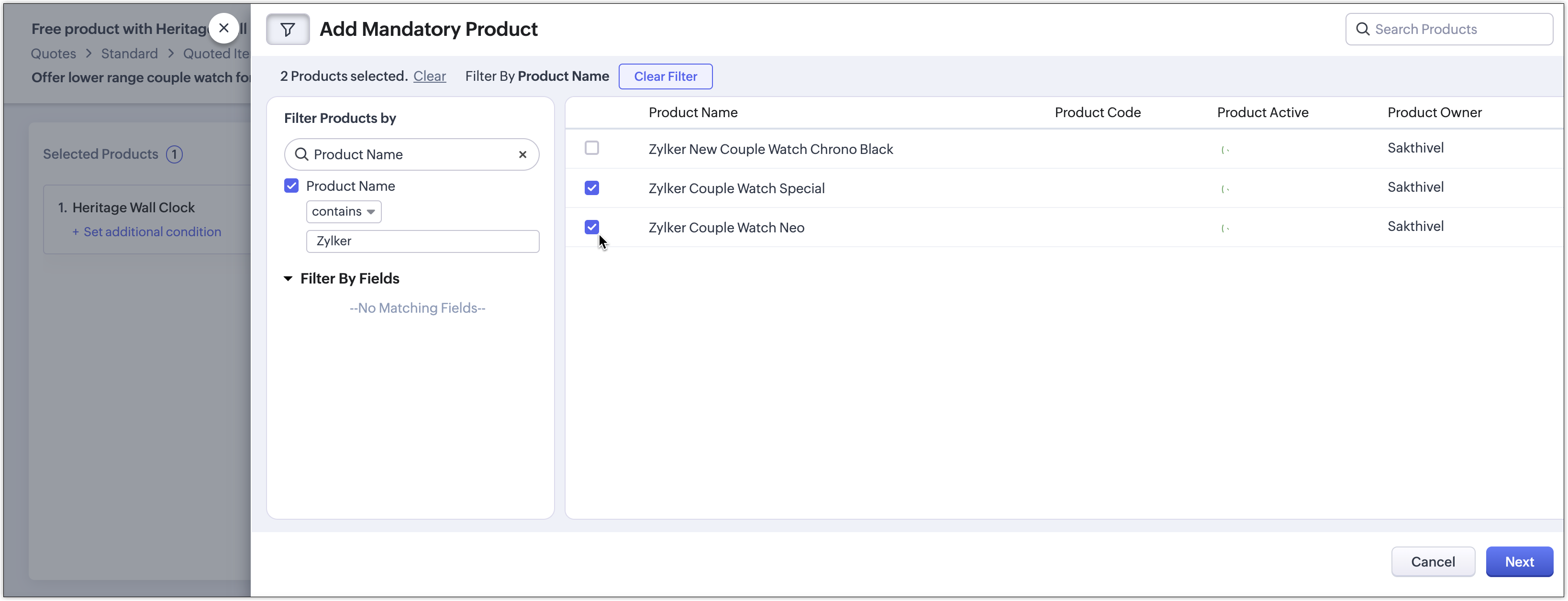The image size is (1568, 601).
Task: Click the Zylker filter value field
Action: coord(423,241)
